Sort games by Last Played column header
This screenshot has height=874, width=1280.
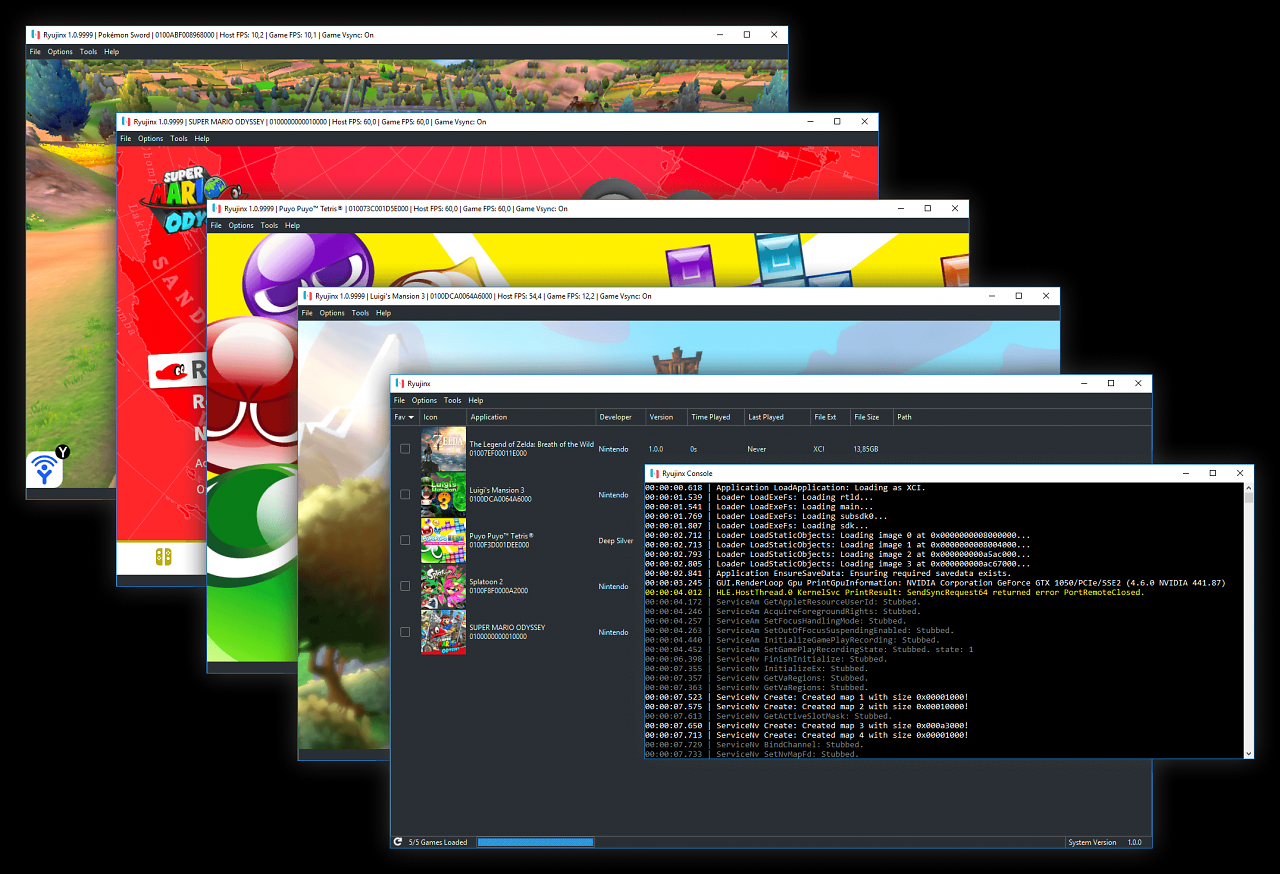[766, 417]
